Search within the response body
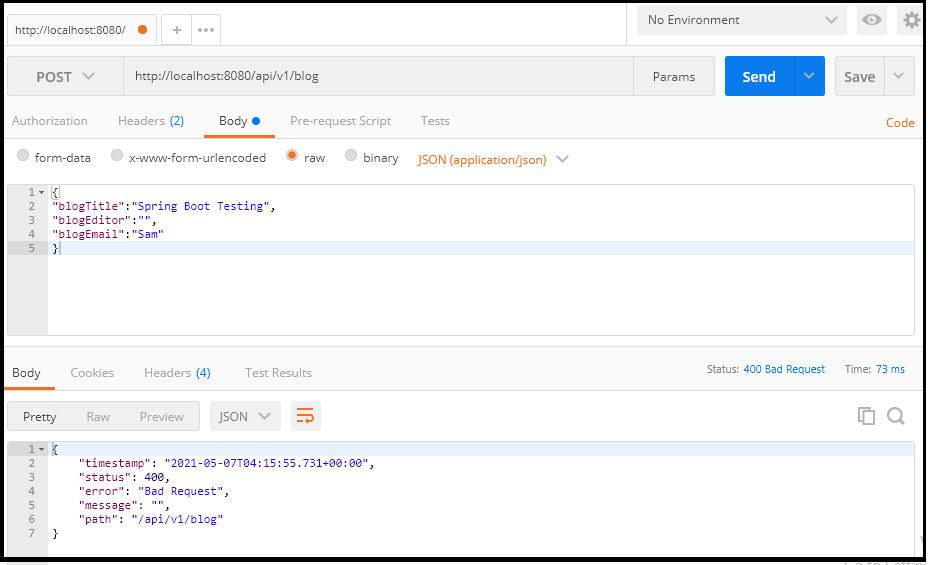 coord(895,416)
